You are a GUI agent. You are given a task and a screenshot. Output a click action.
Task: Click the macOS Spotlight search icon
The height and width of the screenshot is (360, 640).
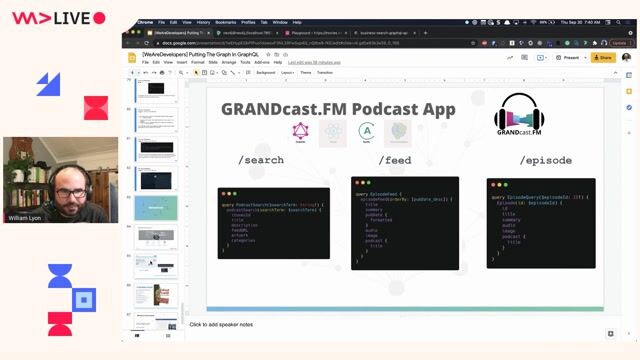(x=618, y=22)
